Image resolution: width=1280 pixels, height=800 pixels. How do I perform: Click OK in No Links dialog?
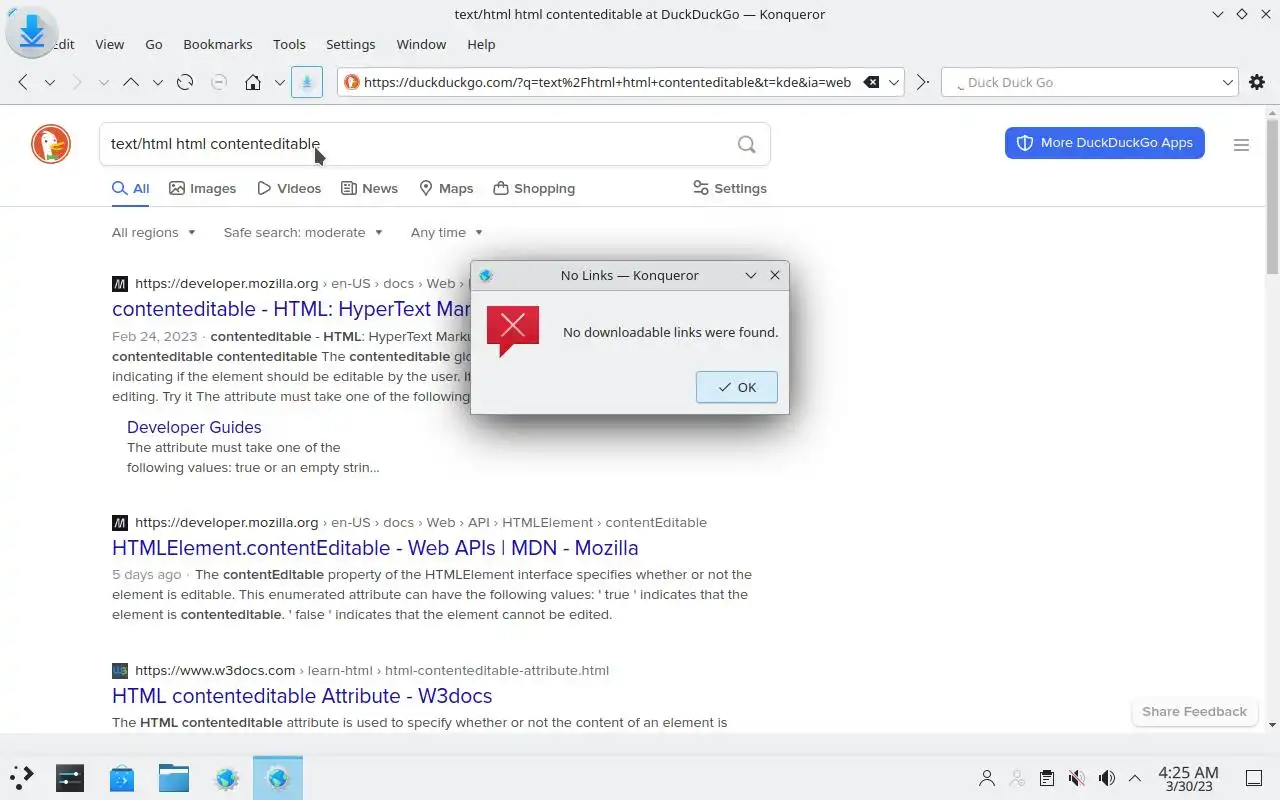tap(737, 387)
